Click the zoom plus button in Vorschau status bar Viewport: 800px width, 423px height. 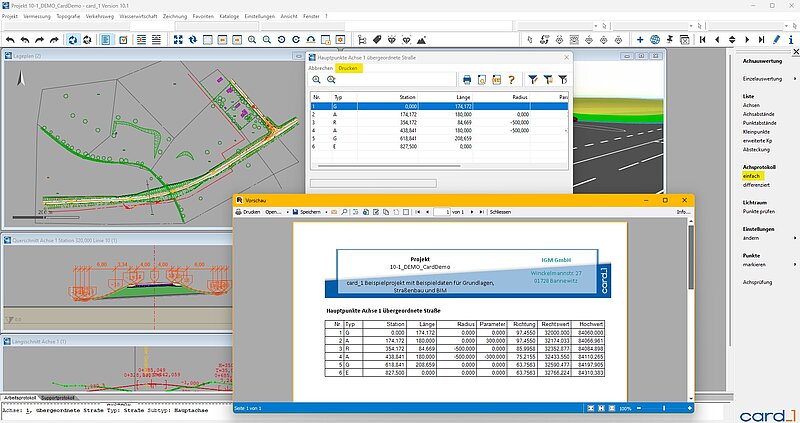point(689,408)
